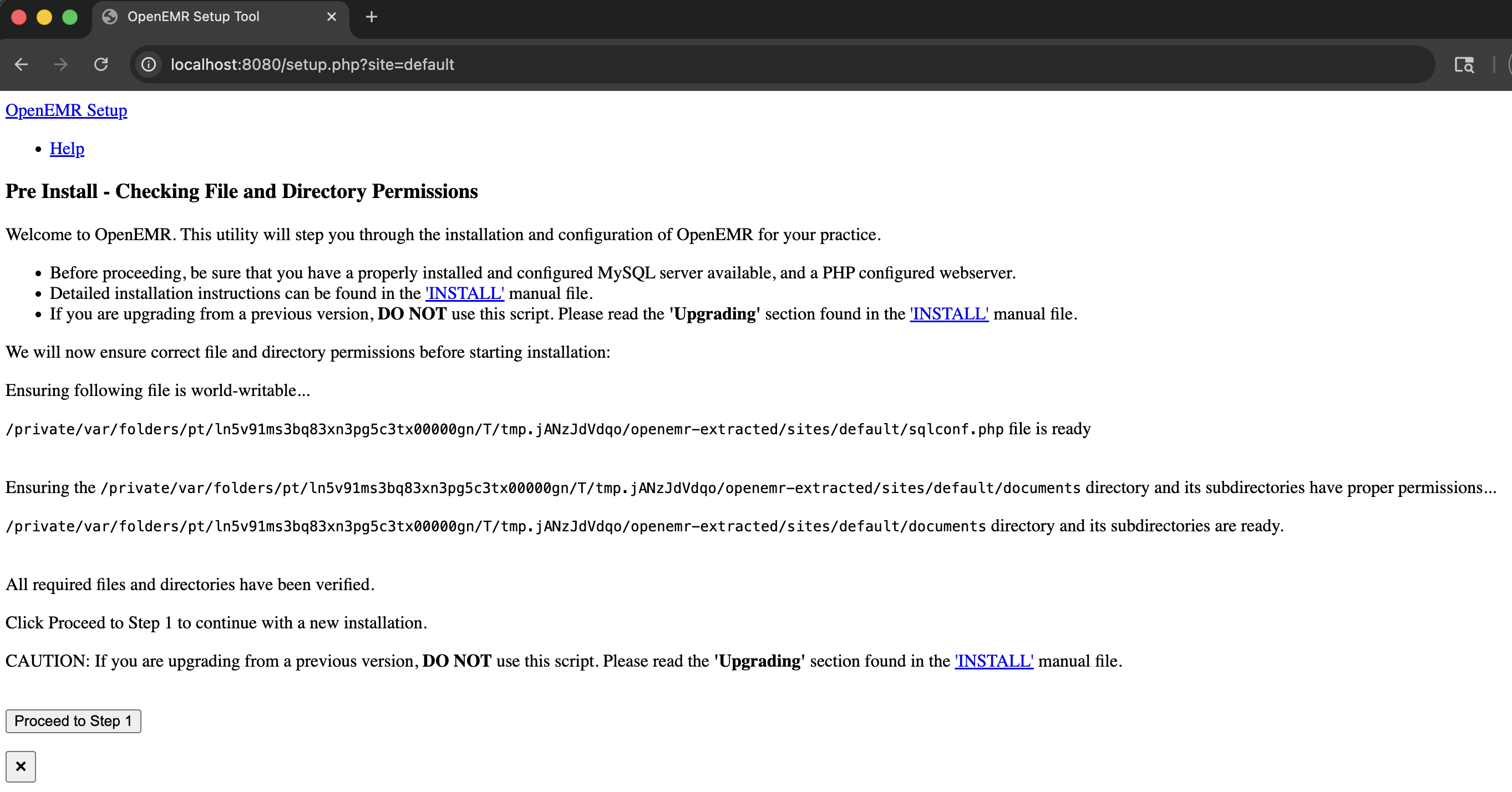
Task: Close the browser window with red button
Action: pos(19,17)
